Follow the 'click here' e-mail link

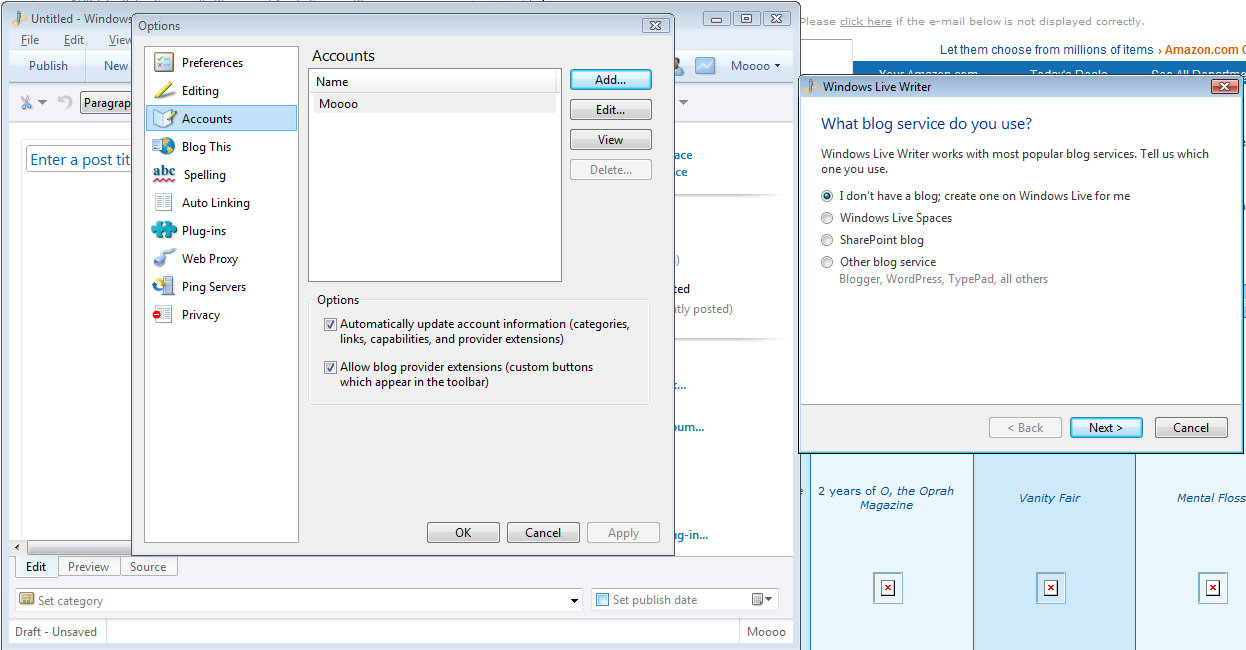pos(866,22)
